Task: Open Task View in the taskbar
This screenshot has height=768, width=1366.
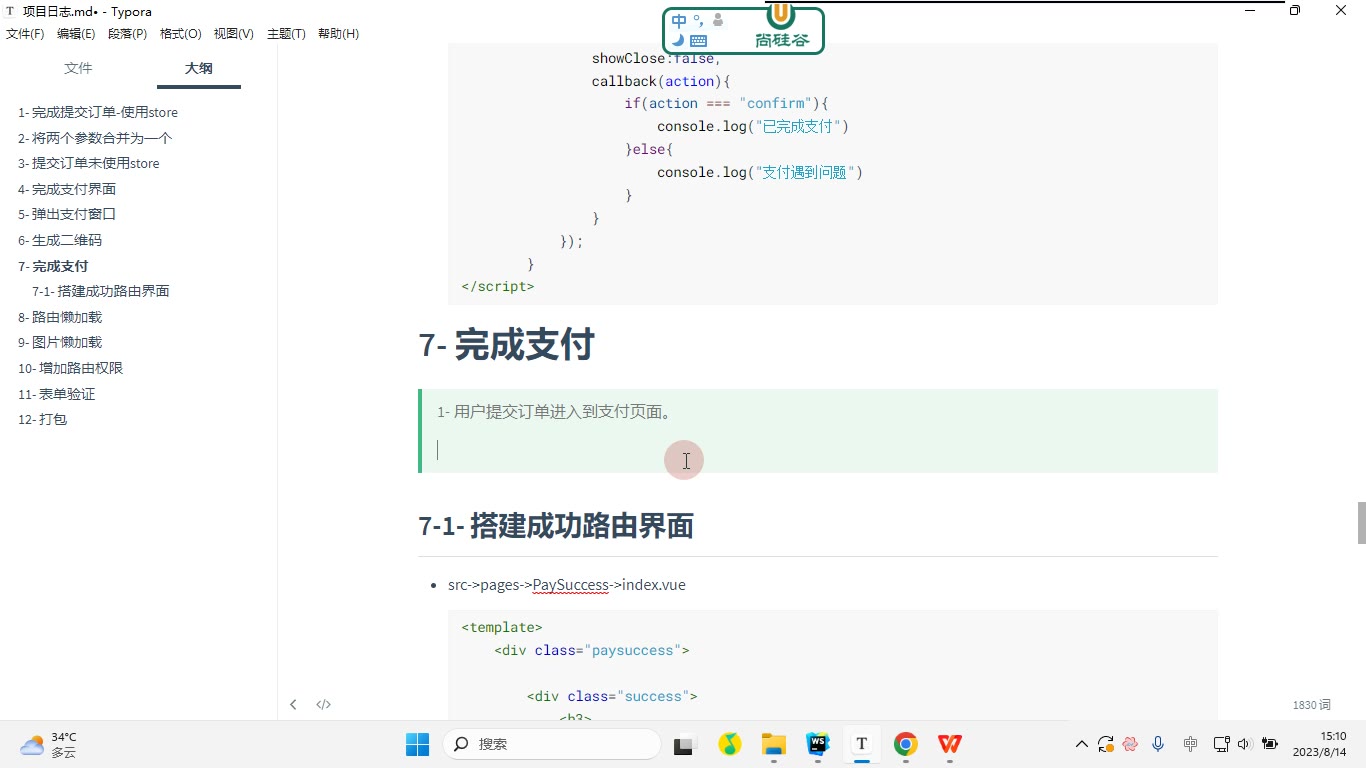Action: point(684,744)
